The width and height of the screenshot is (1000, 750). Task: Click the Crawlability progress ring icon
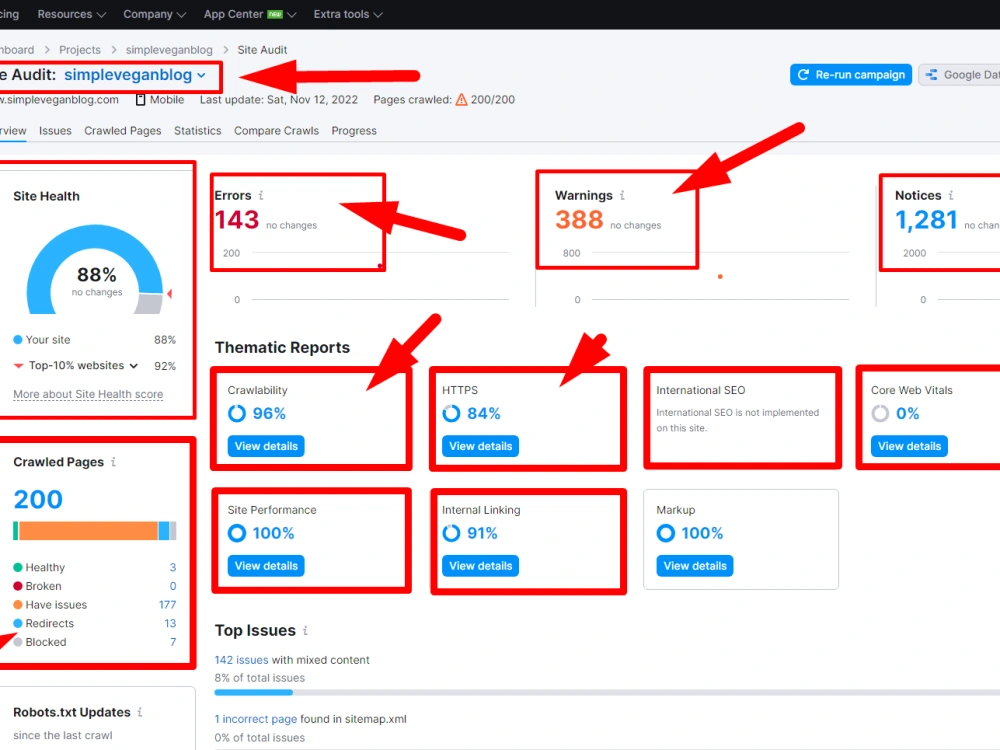pos(237,413)
